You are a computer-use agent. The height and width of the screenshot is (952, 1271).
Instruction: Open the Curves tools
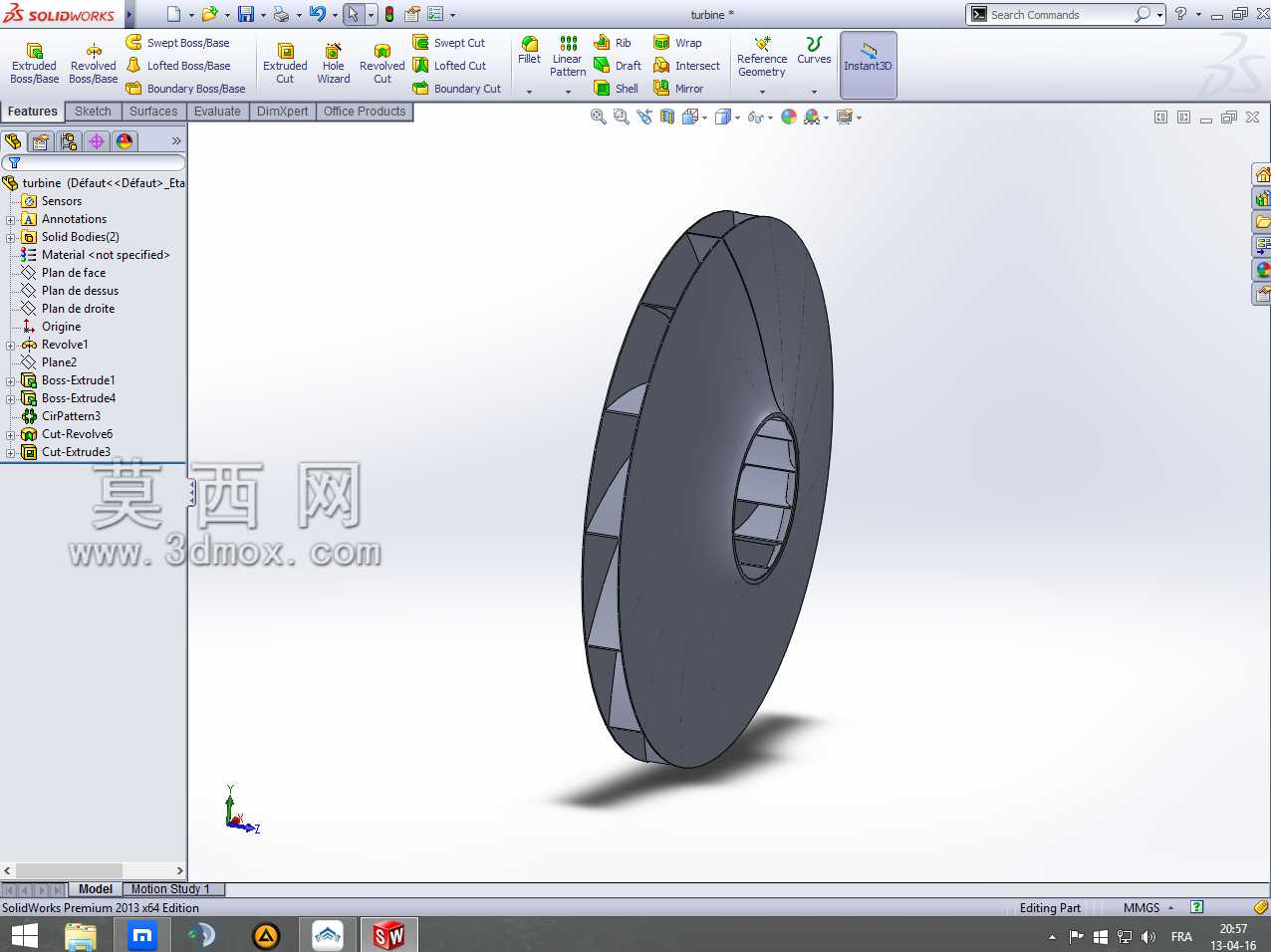tap(814, 51)
